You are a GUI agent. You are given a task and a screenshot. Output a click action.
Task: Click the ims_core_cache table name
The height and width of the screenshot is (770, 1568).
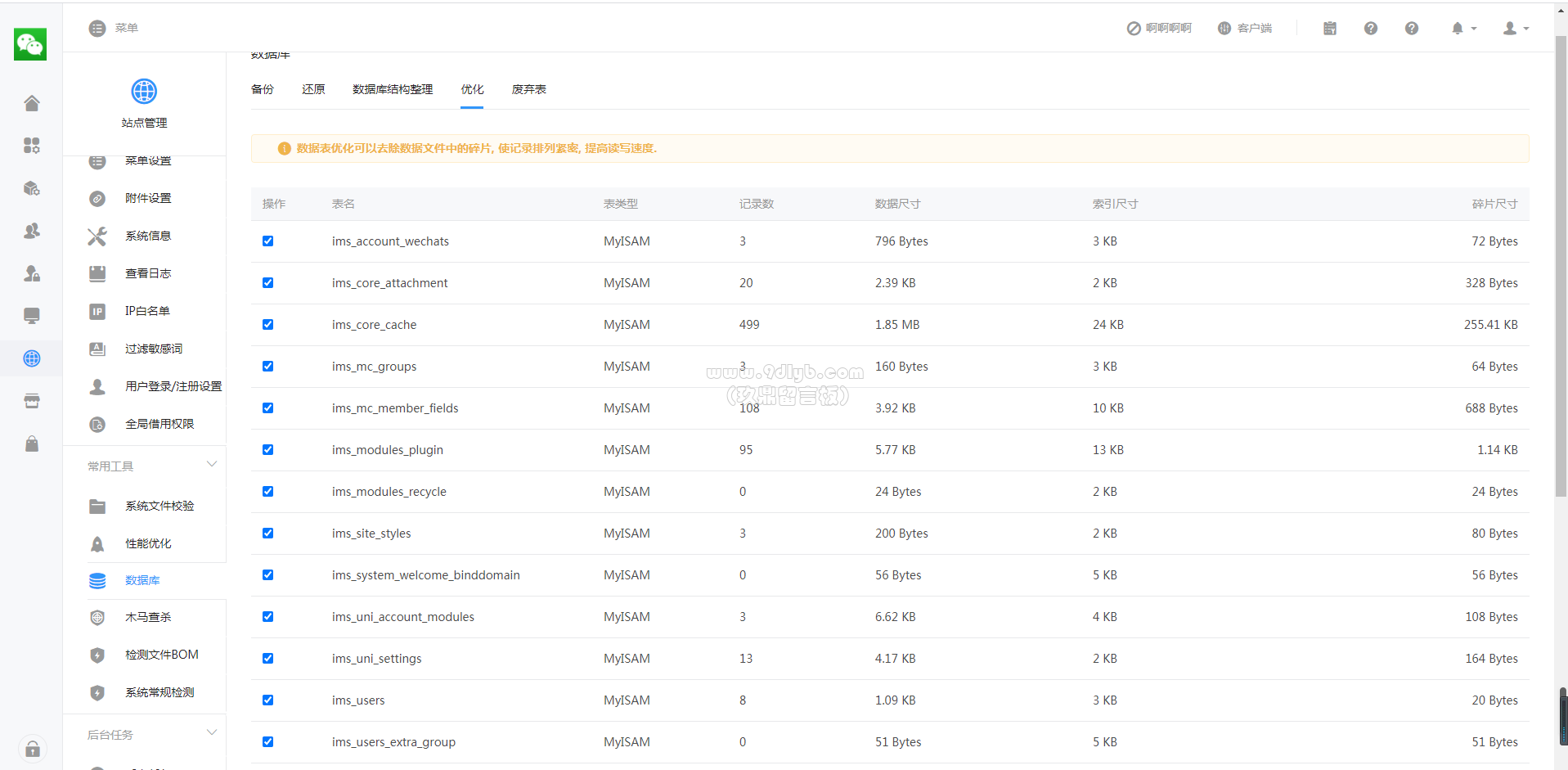[374, 325]
